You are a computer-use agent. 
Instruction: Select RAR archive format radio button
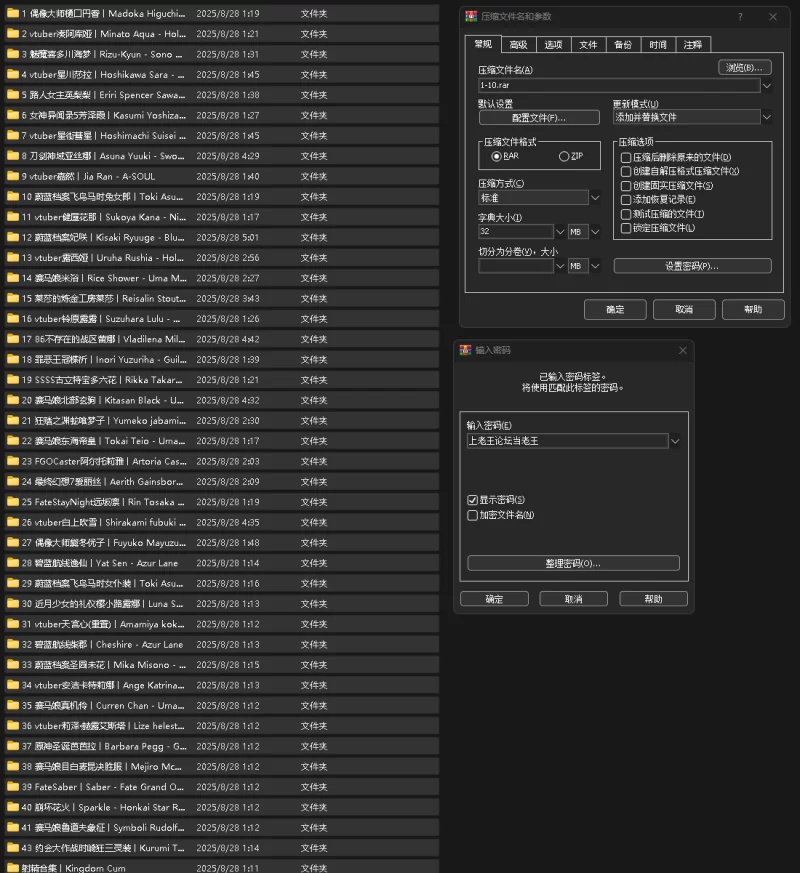[497, 156]
